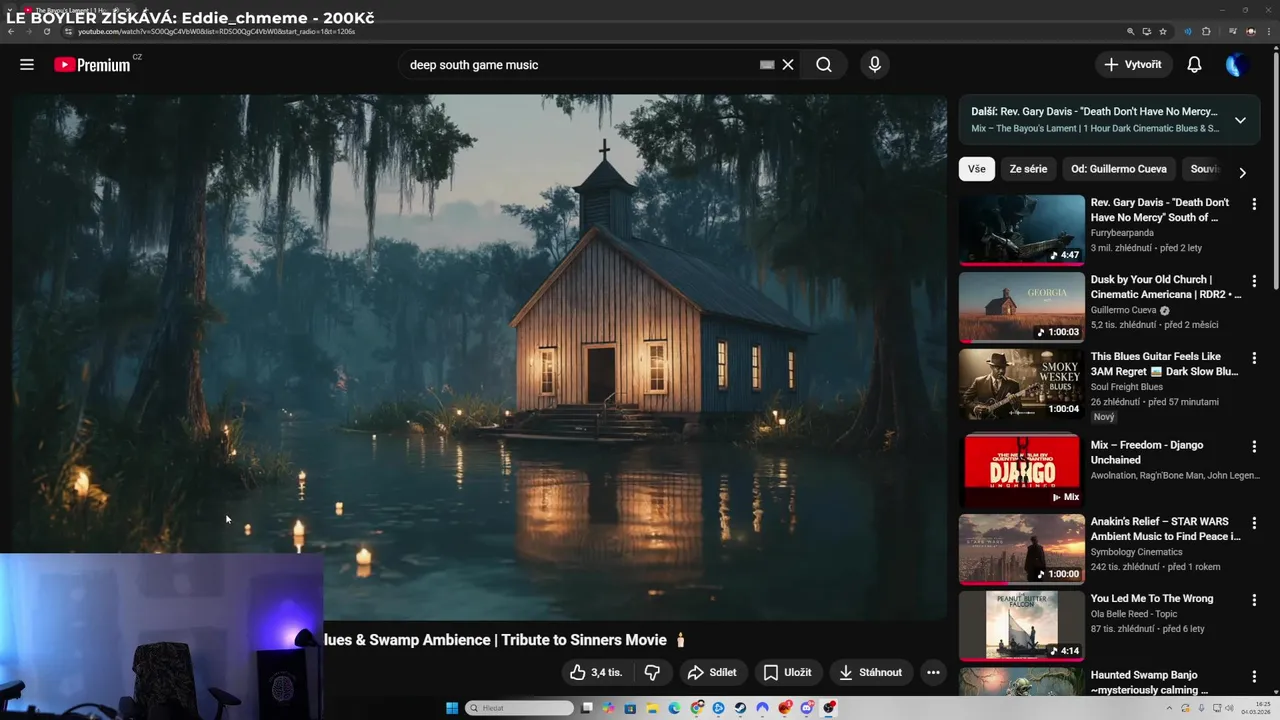
Task: Select 'Od: Guillermo Cueva' filter chip
Action: (1119, 169)
